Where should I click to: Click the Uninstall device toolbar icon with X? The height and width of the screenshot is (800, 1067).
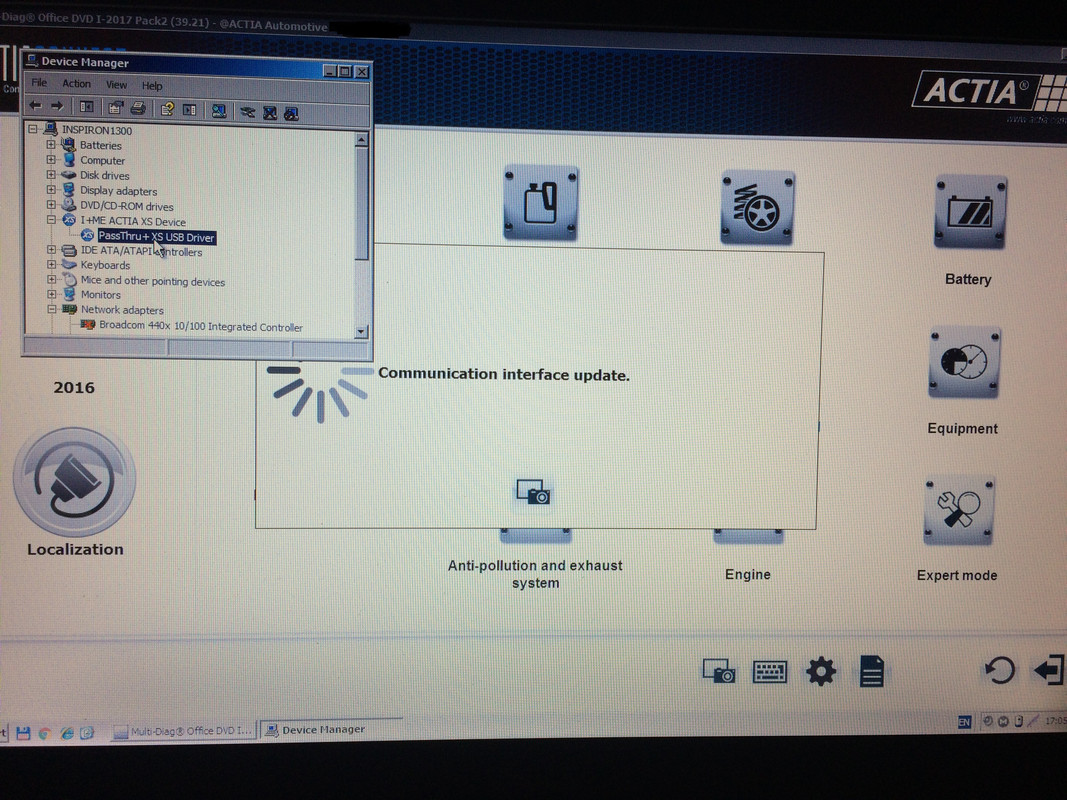[x=270, y=113]
